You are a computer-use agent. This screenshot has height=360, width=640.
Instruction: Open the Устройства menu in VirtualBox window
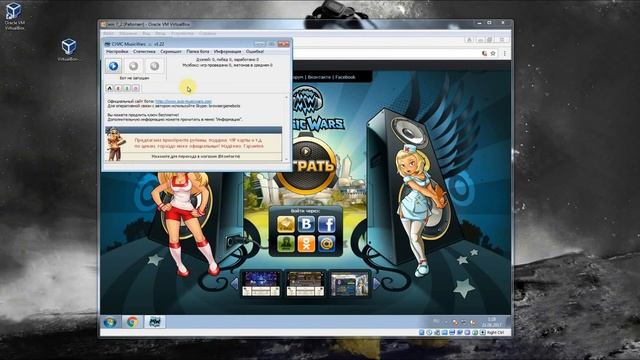182,33
